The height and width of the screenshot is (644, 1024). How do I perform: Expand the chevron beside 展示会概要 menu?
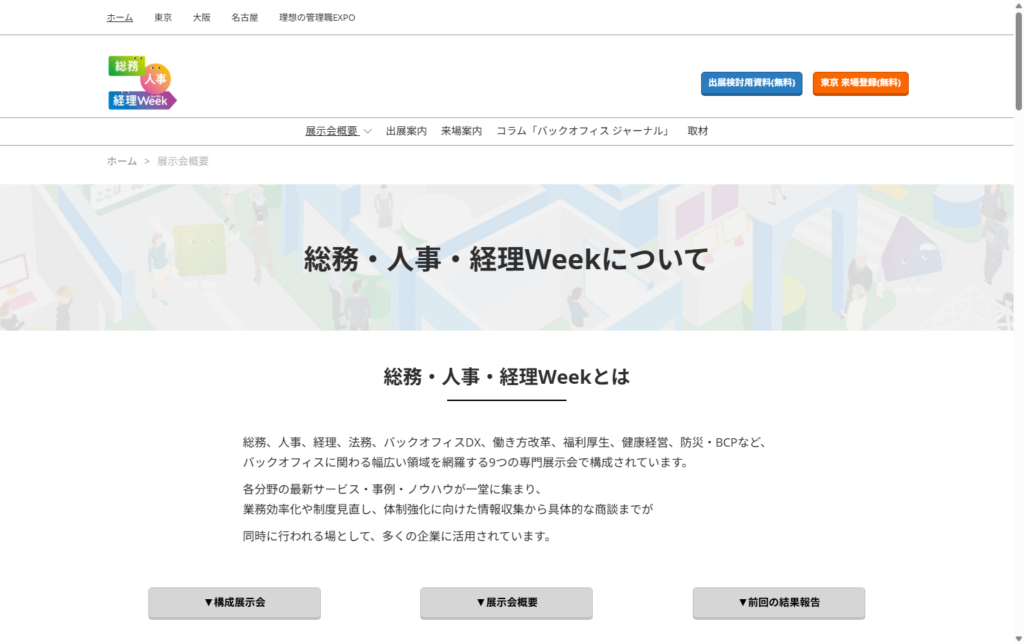(x=368, y=131)
